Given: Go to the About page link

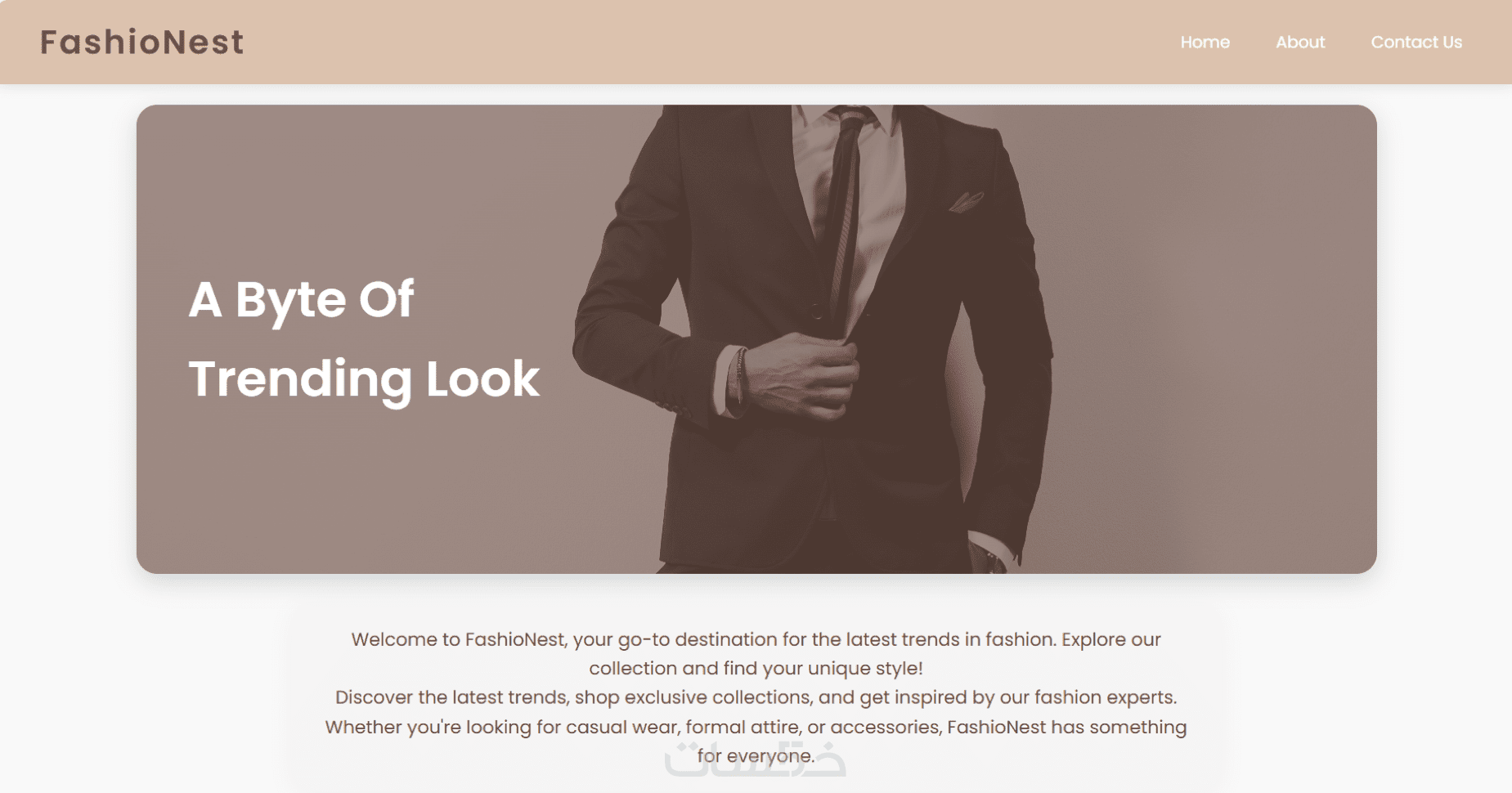Looking at the screenshot, I should click(x=1300, y=43).
